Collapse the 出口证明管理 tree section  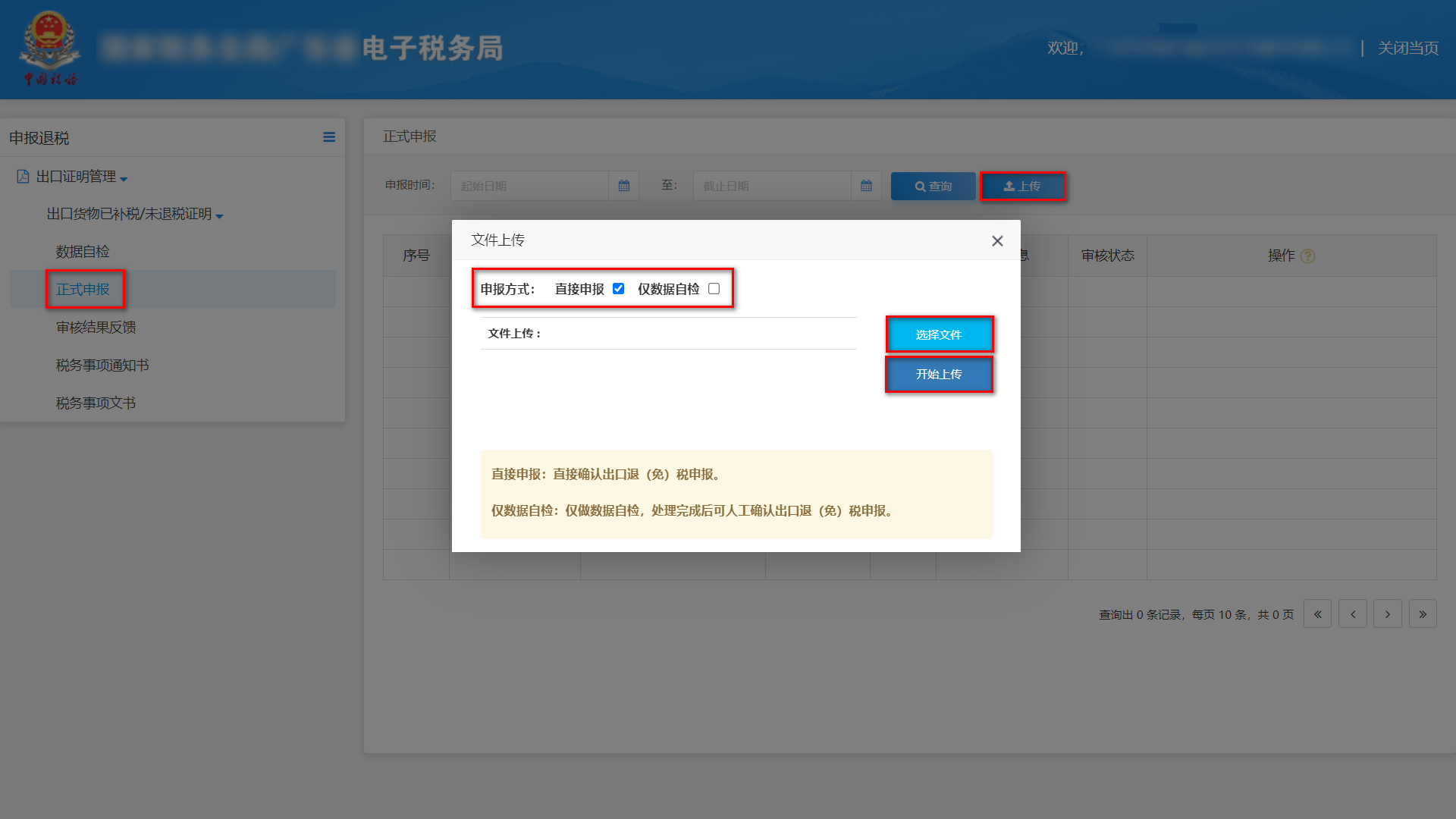(x=124, y=177)
